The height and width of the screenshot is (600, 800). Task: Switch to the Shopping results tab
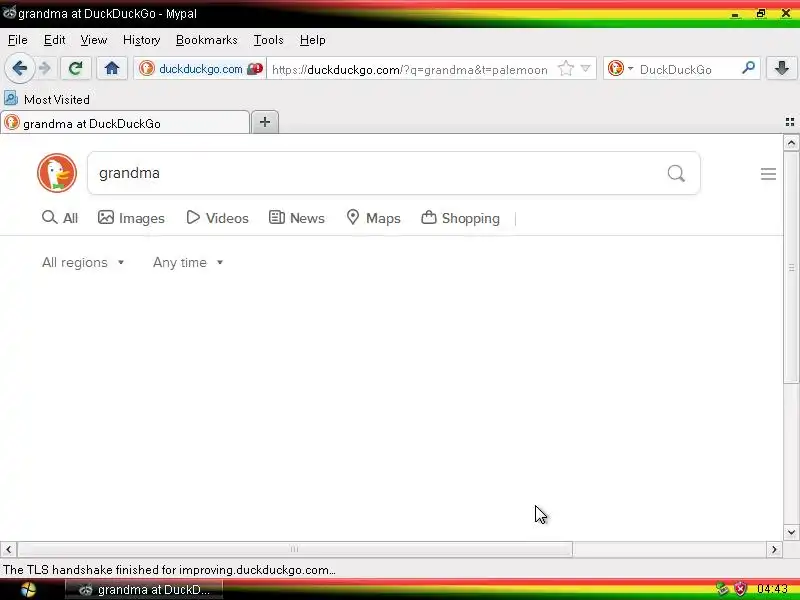(460, 218)
